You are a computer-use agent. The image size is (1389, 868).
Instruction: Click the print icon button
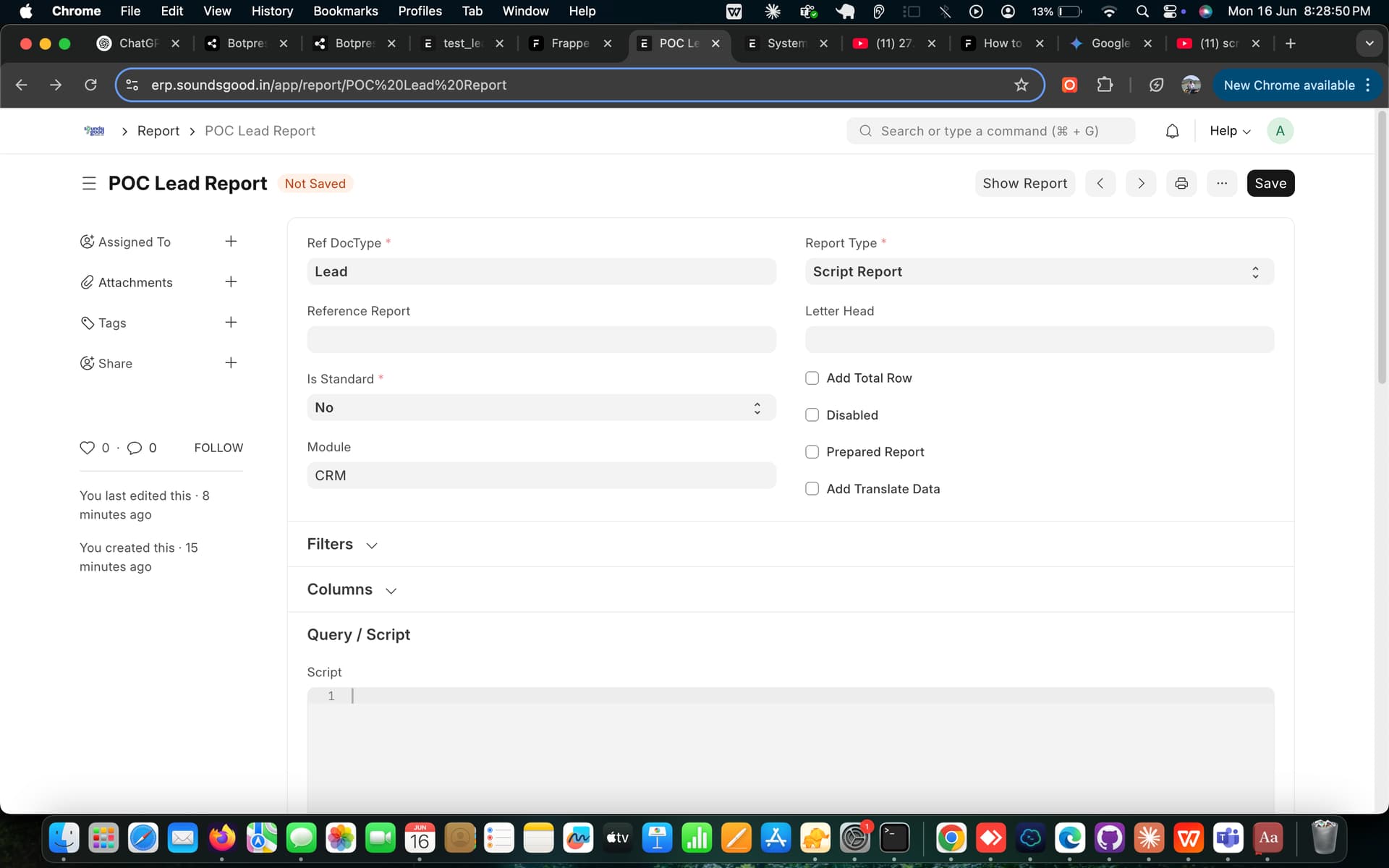pos(1181,184)
